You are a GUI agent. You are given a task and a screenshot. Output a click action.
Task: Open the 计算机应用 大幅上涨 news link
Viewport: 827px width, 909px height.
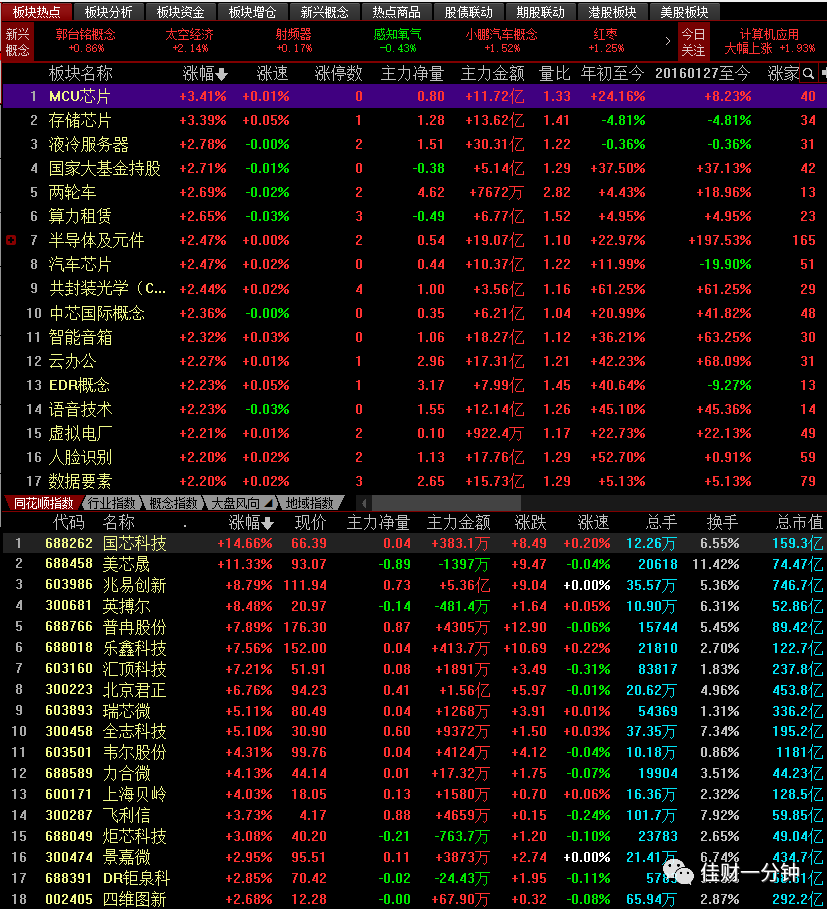(x=770, y=41)
